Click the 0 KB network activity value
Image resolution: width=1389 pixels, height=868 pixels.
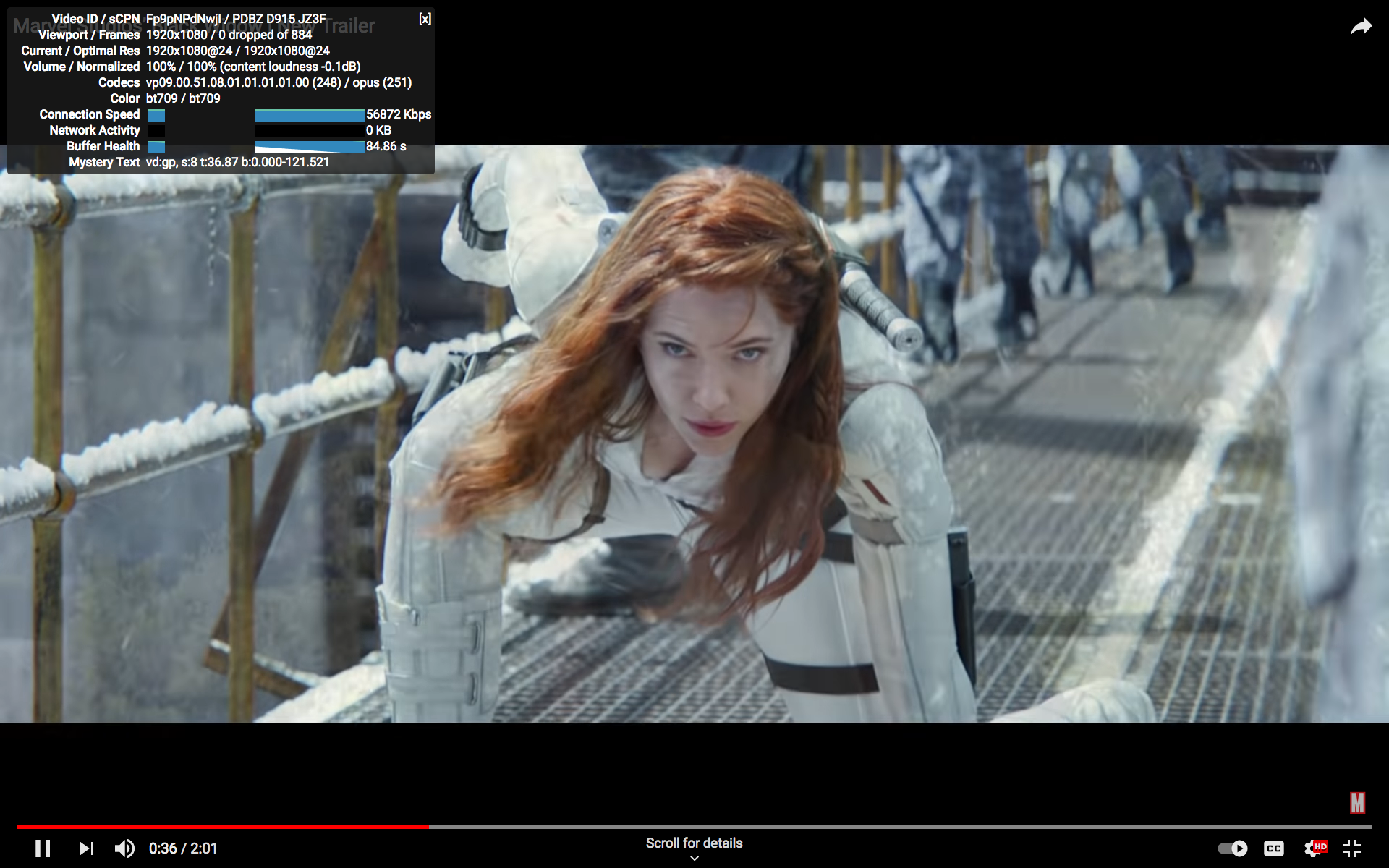pyautogui.click(x=378, y=130)
